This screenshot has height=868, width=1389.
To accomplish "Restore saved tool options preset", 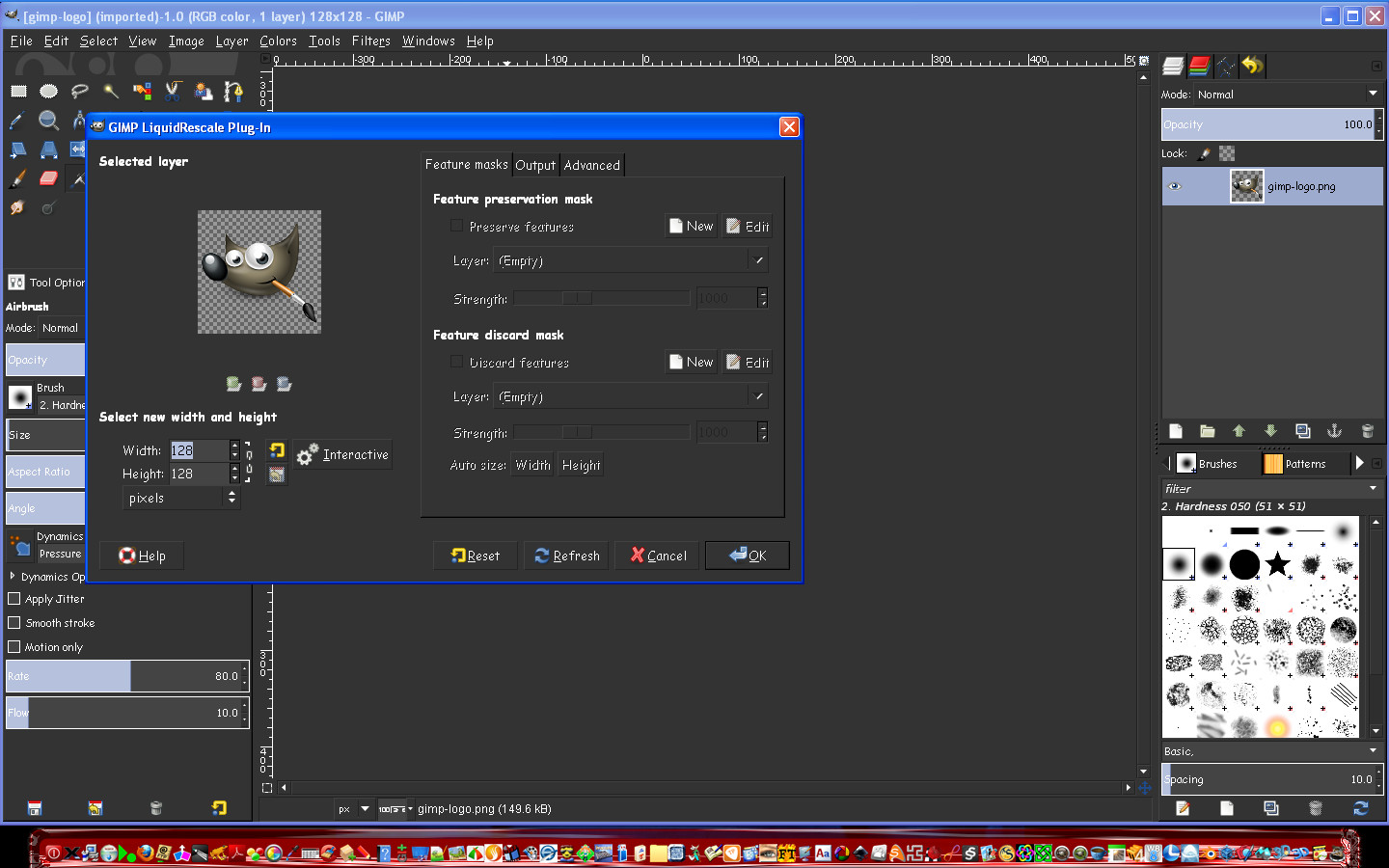I will tap(95, 808).
